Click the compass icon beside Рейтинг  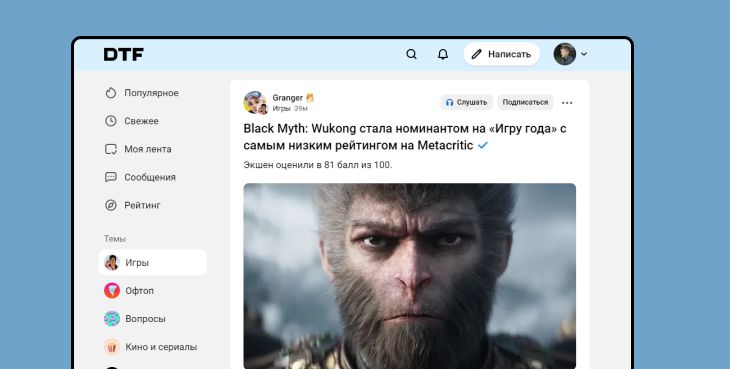(111, 205)
